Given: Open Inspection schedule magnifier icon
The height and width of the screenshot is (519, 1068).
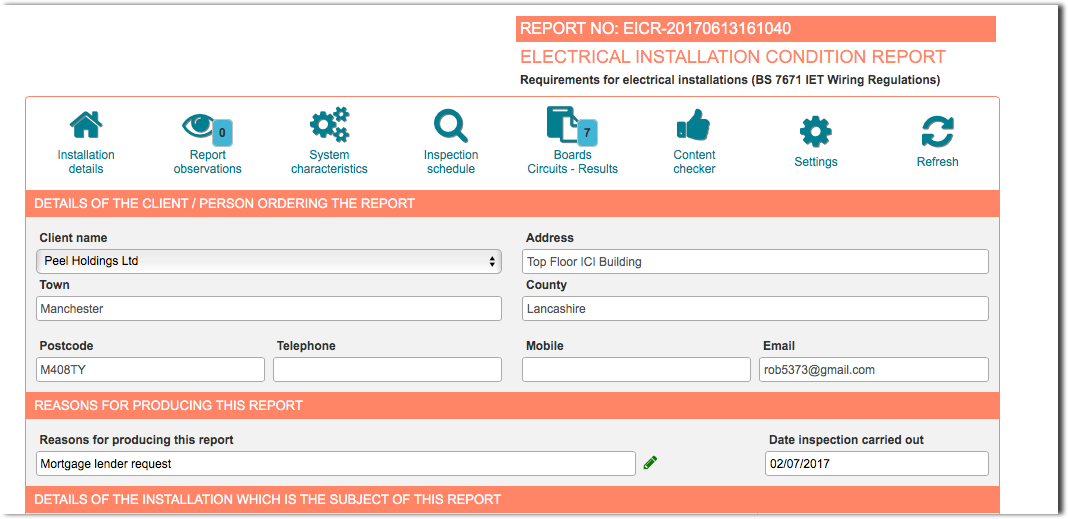Looking at the screenshot, I should pyautogui.click(x=450, y=126).
